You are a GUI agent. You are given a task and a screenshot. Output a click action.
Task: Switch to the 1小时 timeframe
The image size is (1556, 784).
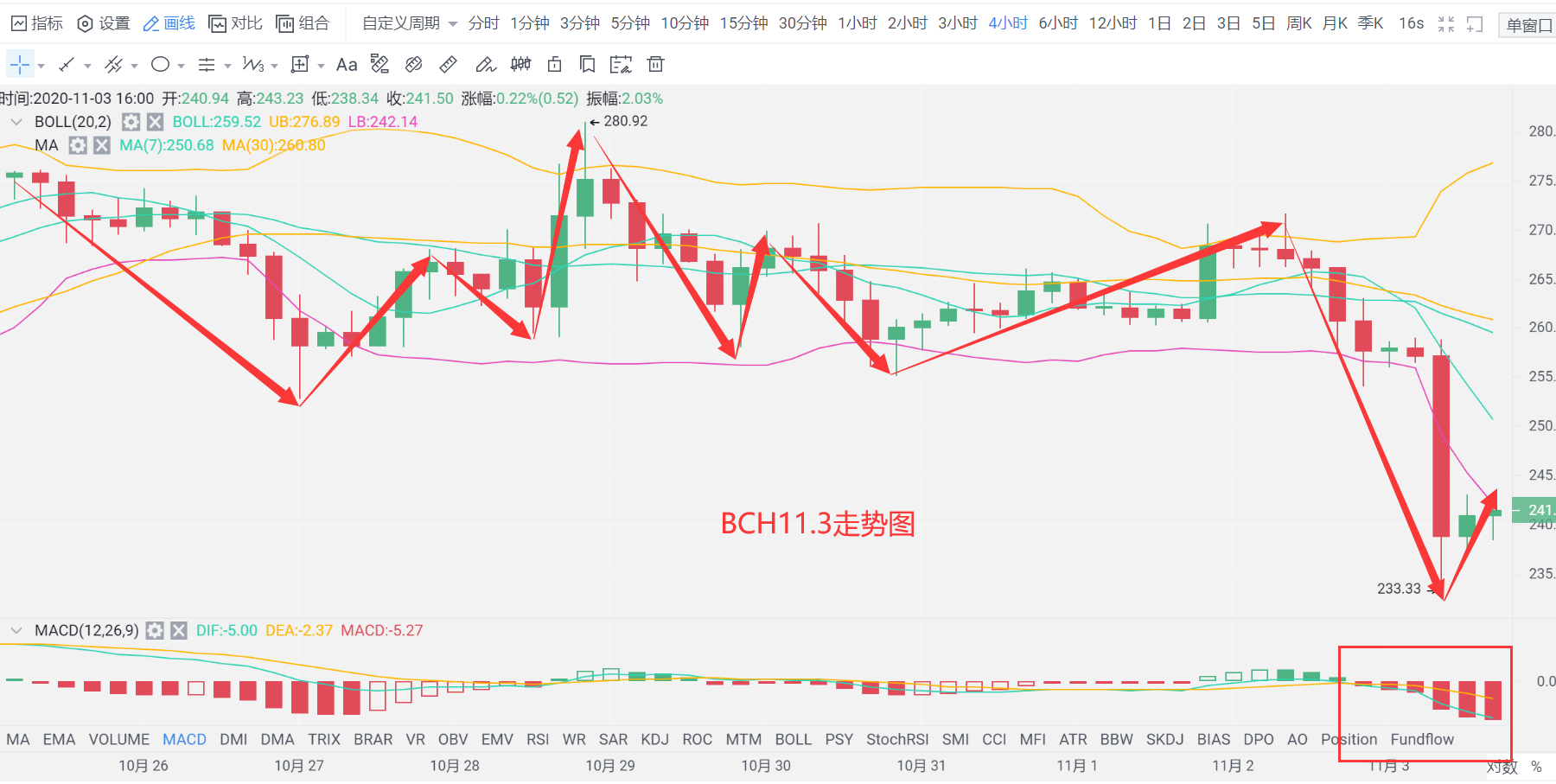click(x=857, y=23)
